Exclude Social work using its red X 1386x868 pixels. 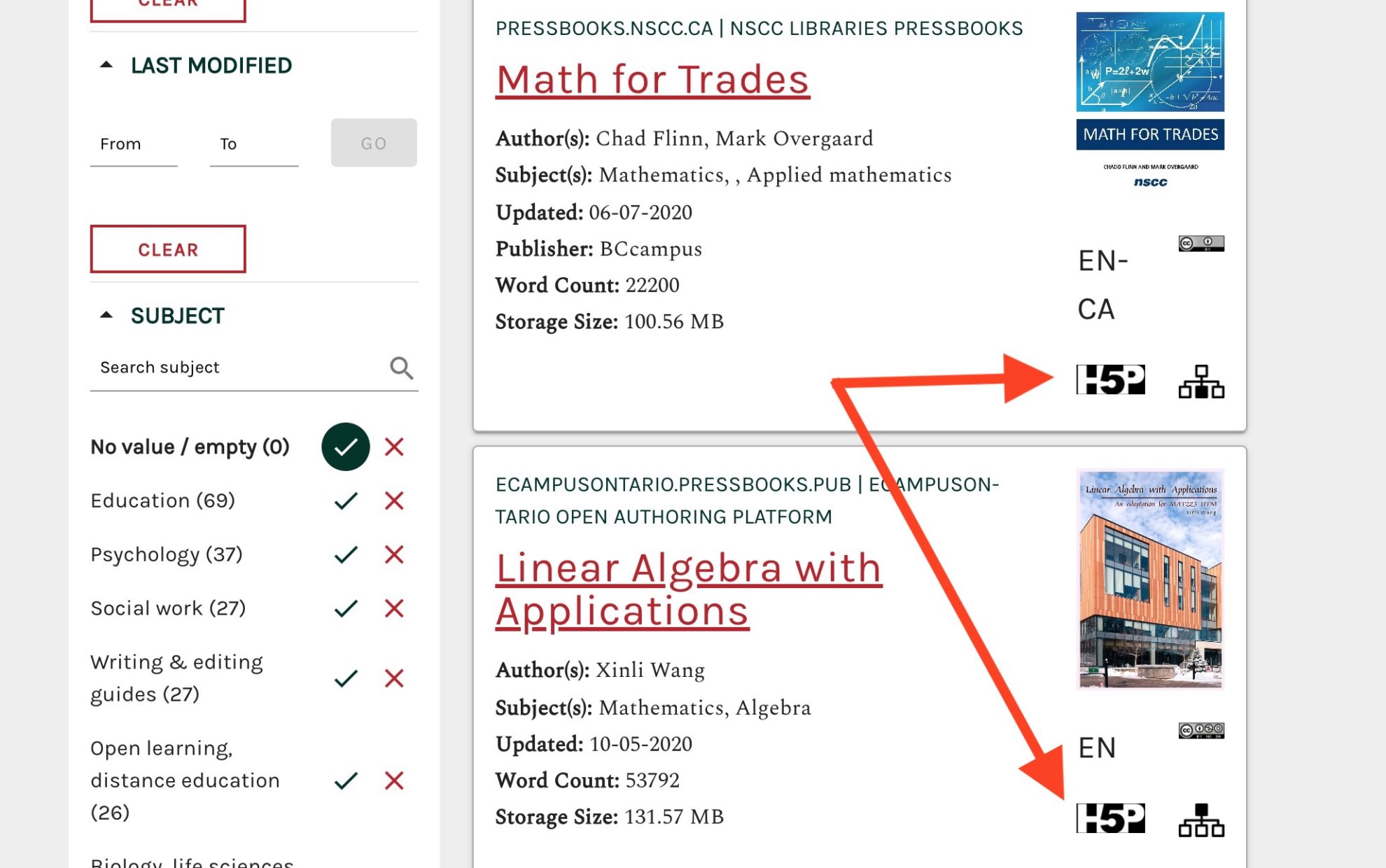tap(393, 608)
